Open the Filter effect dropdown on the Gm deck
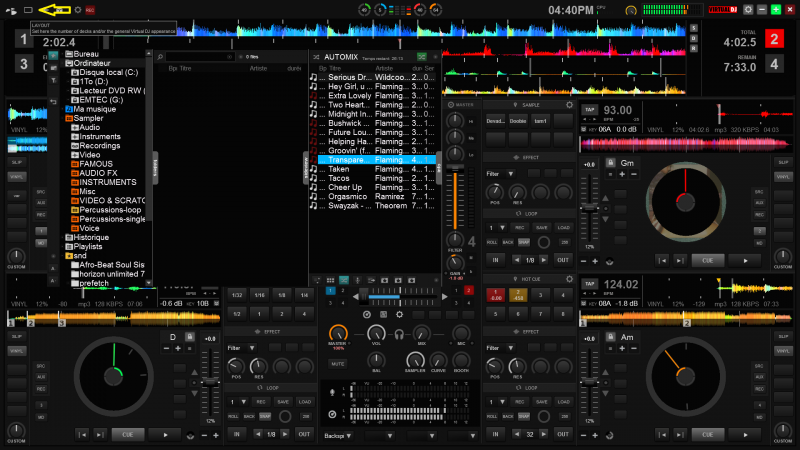This screenshot has width=800, height=450. click(500, 174)
